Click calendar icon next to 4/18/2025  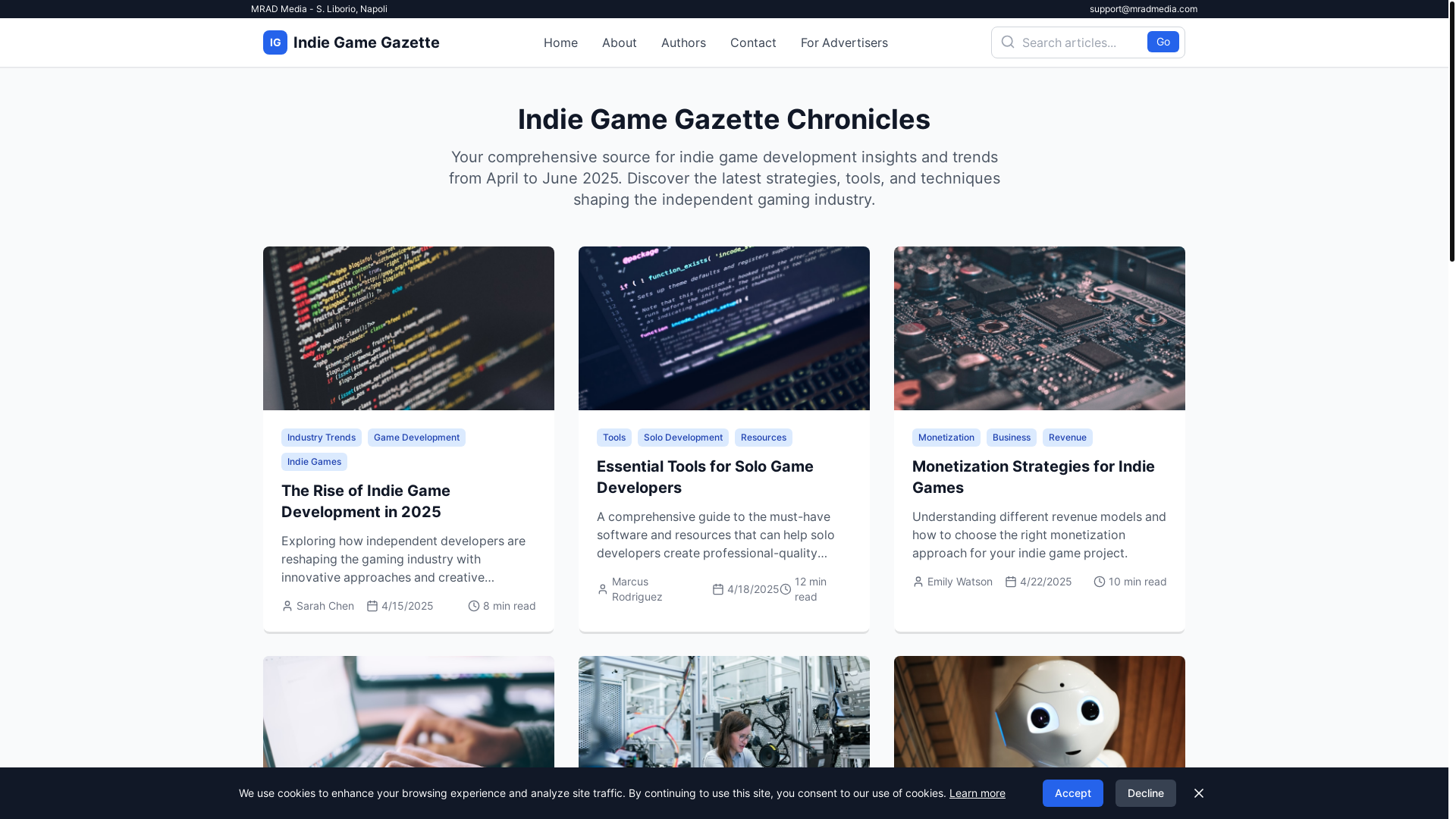718,589
